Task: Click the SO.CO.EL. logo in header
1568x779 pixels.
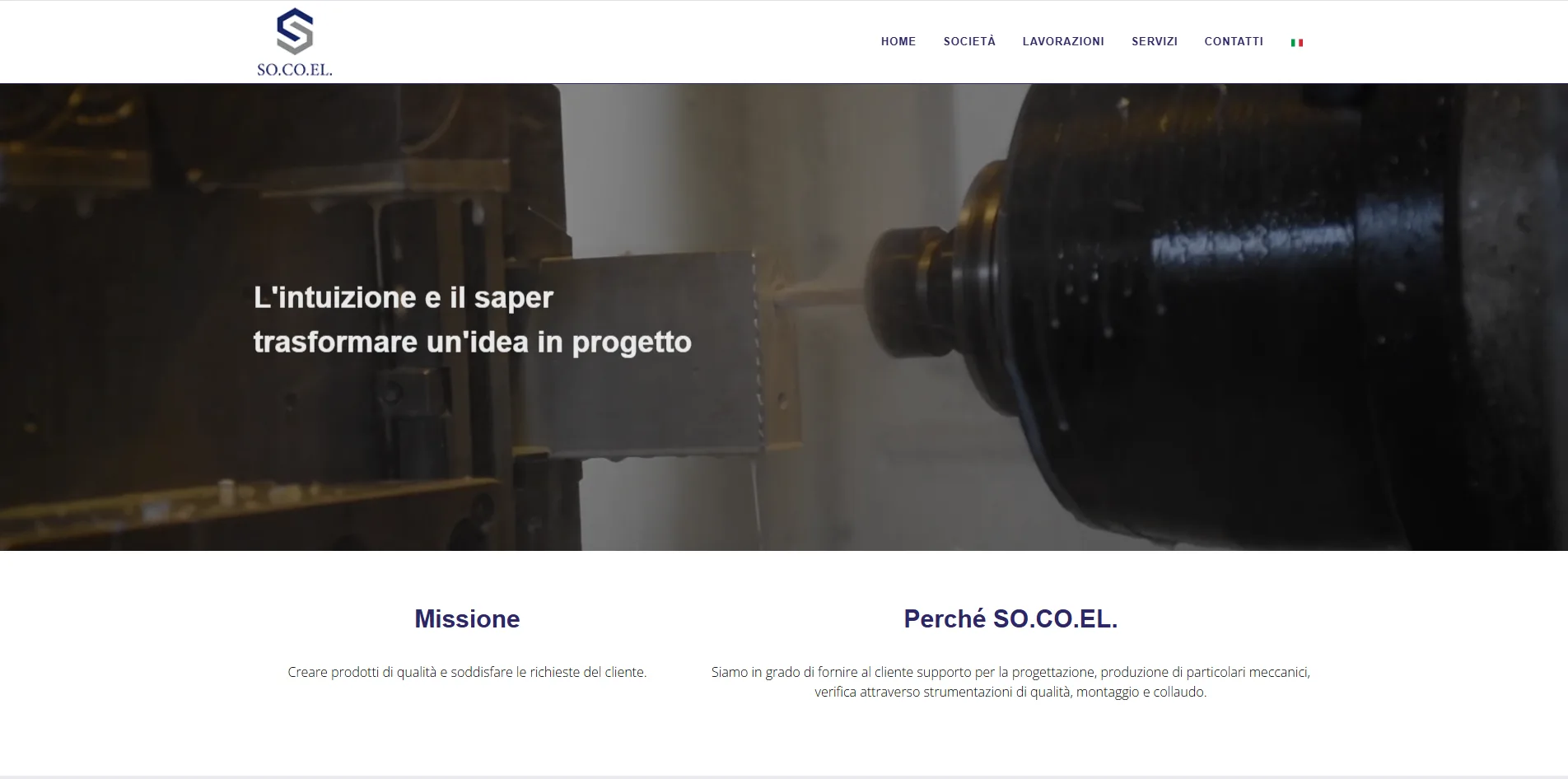Action: (295, 43)
